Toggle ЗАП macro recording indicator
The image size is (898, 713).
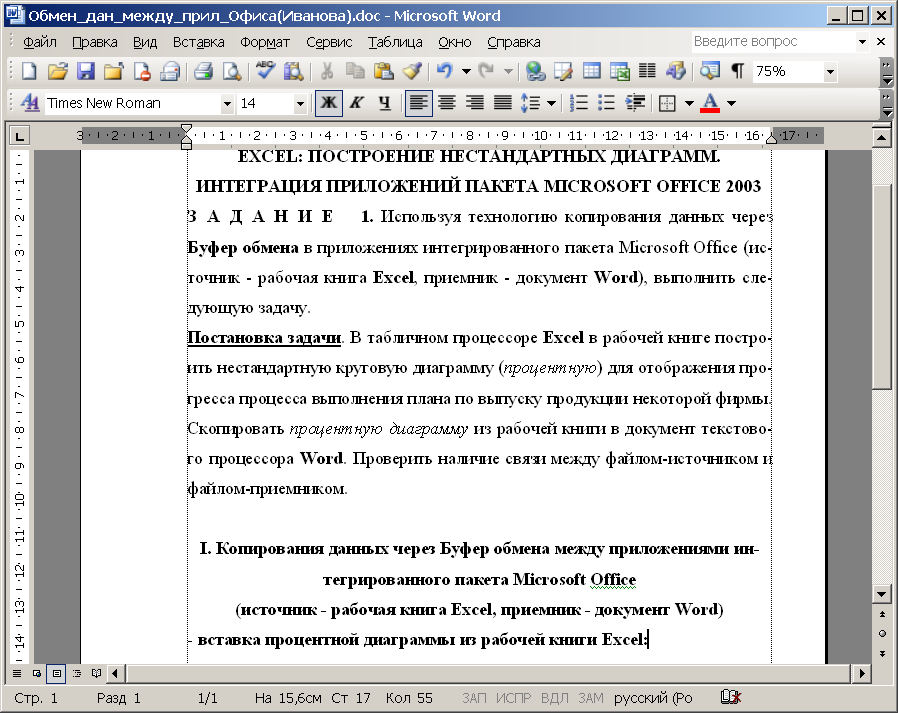[x=474, y=698]
